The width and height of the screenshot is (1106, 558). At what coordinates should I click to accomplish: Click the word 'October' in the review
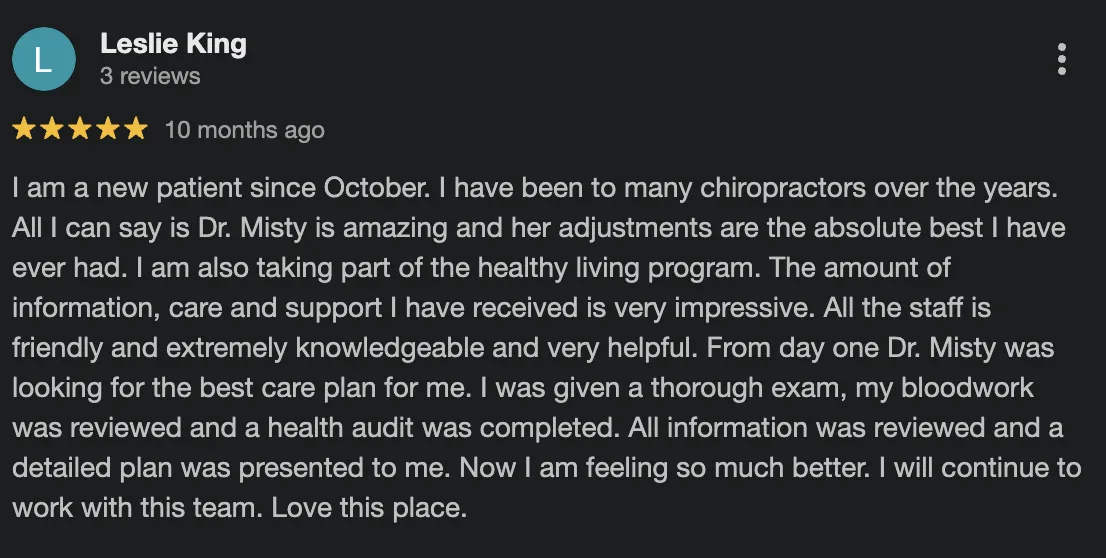[375, 188]
